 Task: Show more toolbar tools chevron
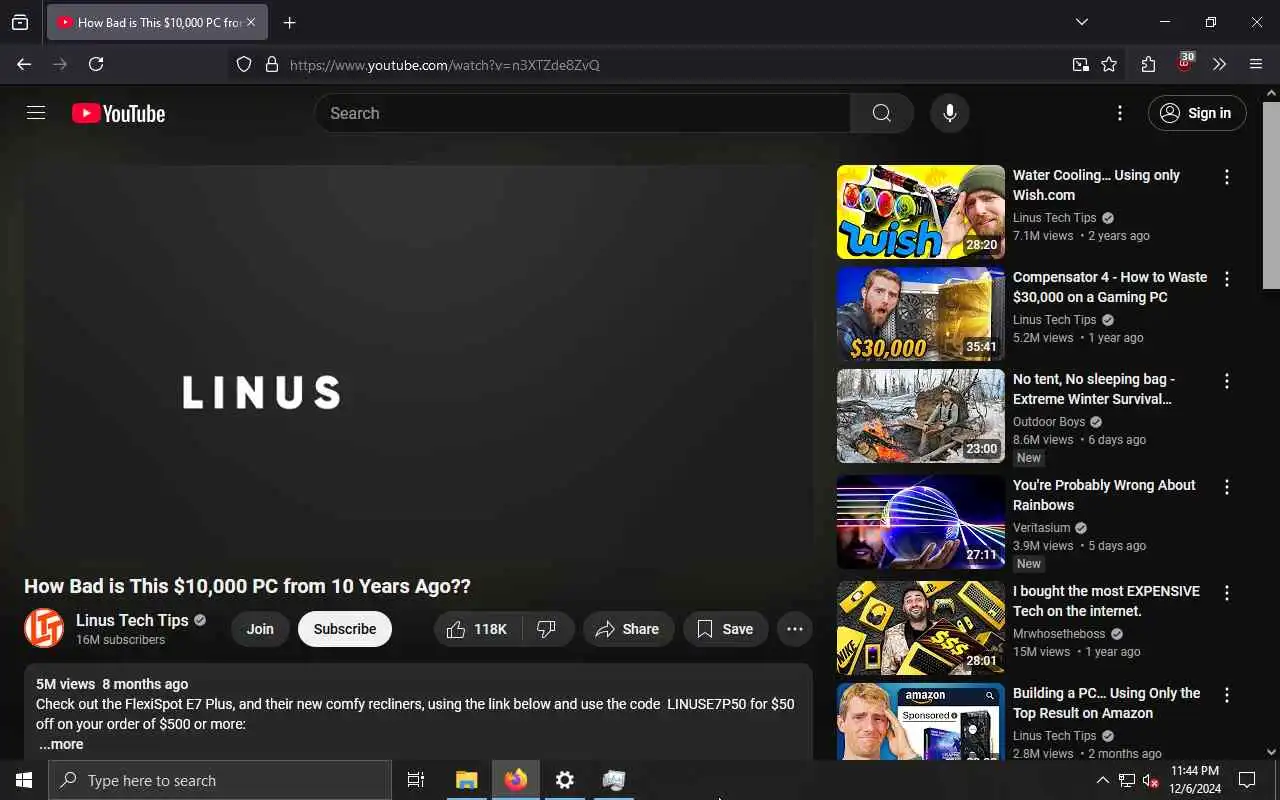point(1219,64)
